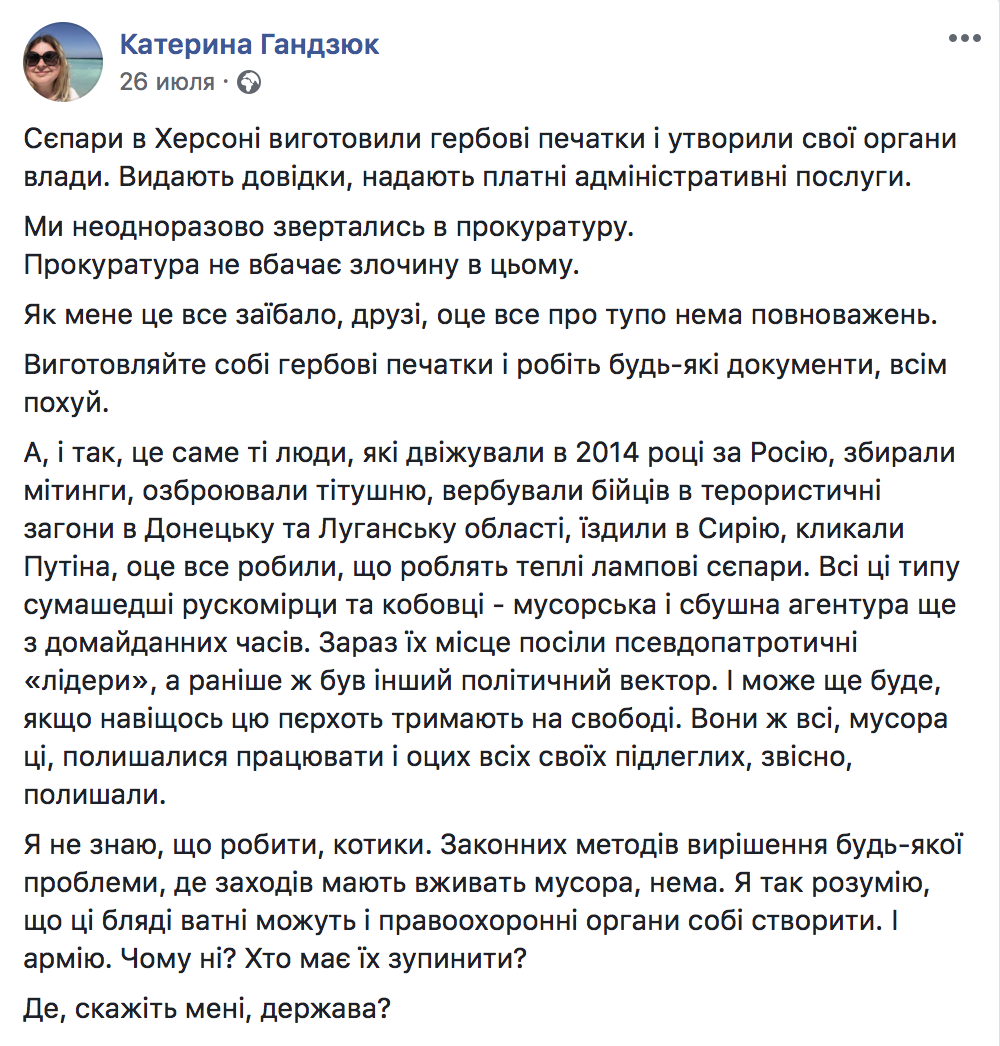Click the "26 июля" post timestamp
The width and height of the screenshot is (1000, 1046).
[x=167, y=82]
